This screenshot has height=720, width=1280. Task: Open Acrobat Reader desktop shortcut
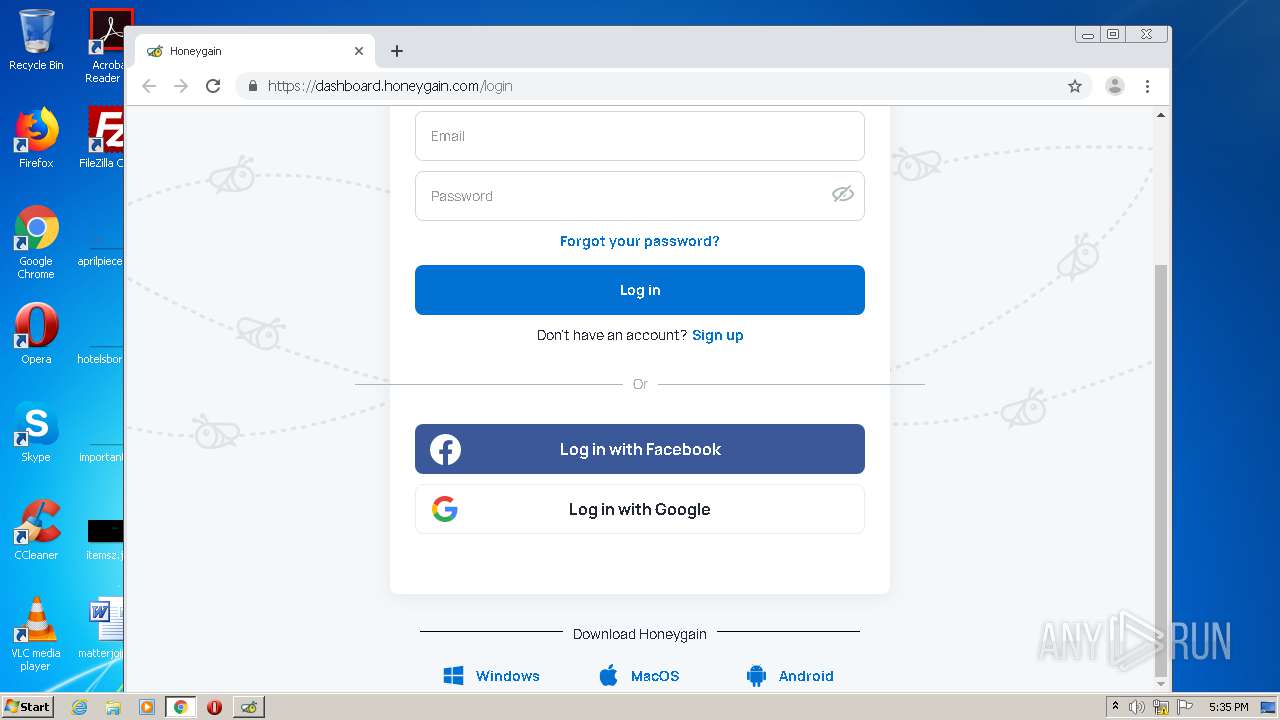[106, 46]
